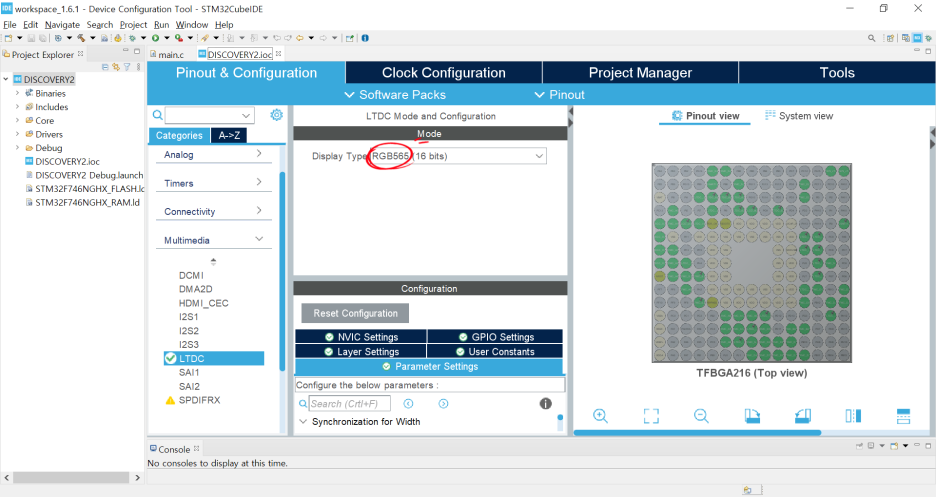Open the Pinout dropdown menu
The width and height of the screenshot is (936, 497).
tap(559, 95)
